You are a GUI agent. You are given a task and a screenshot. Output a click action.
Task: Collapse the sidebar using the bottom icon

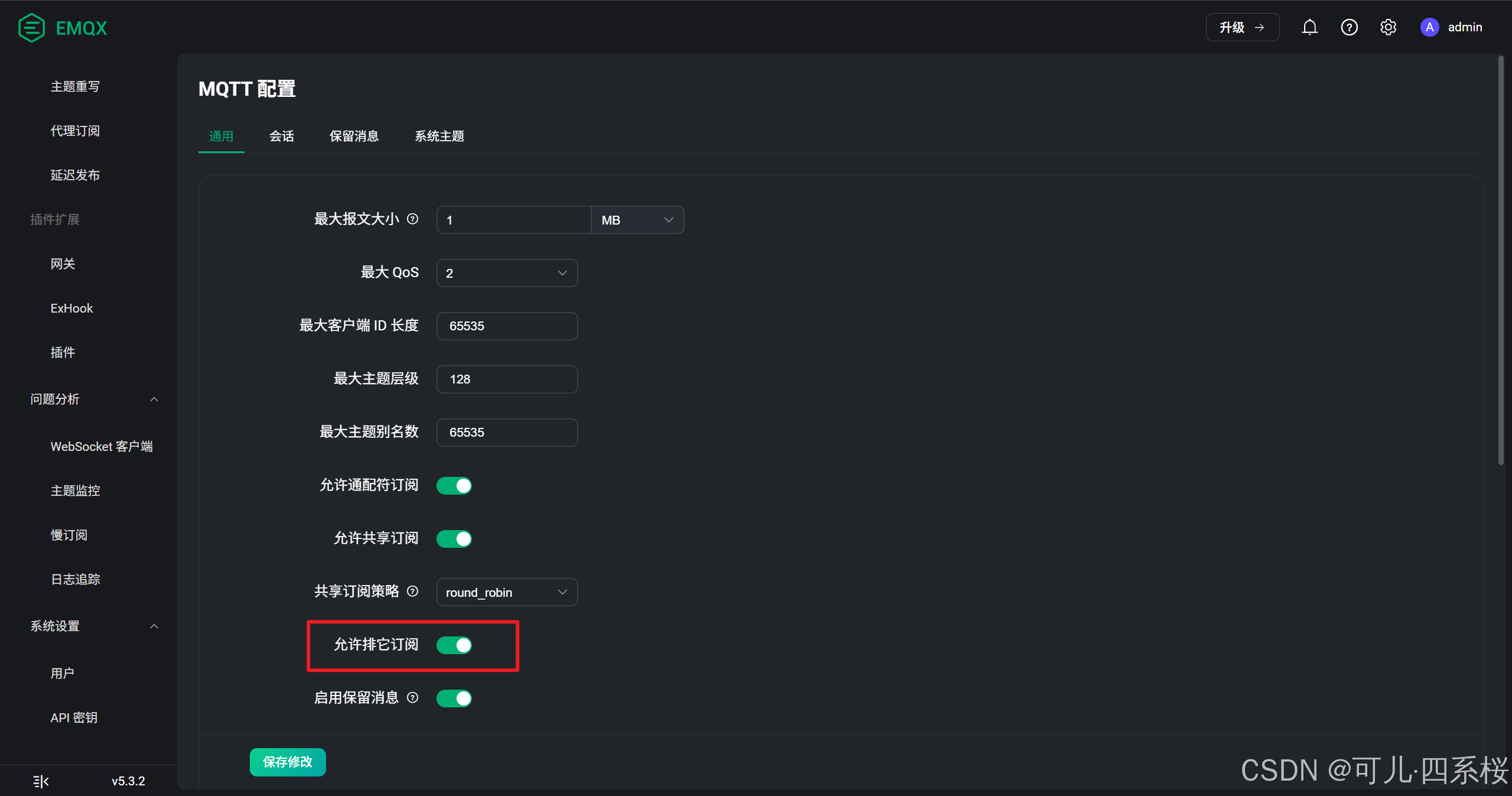tap(41, 781)
